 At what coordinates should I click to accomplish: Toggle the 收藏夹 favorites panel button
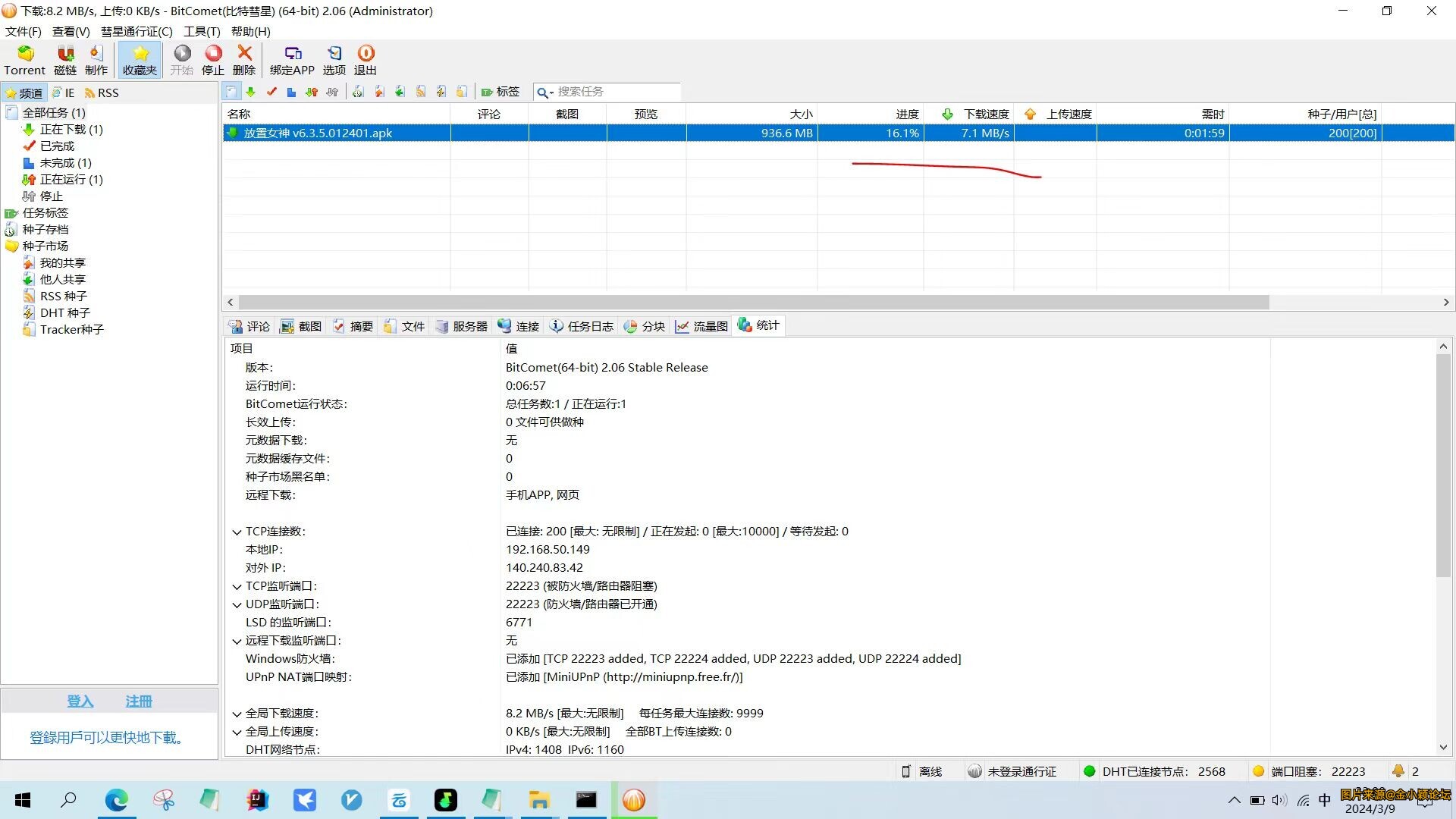140,60
